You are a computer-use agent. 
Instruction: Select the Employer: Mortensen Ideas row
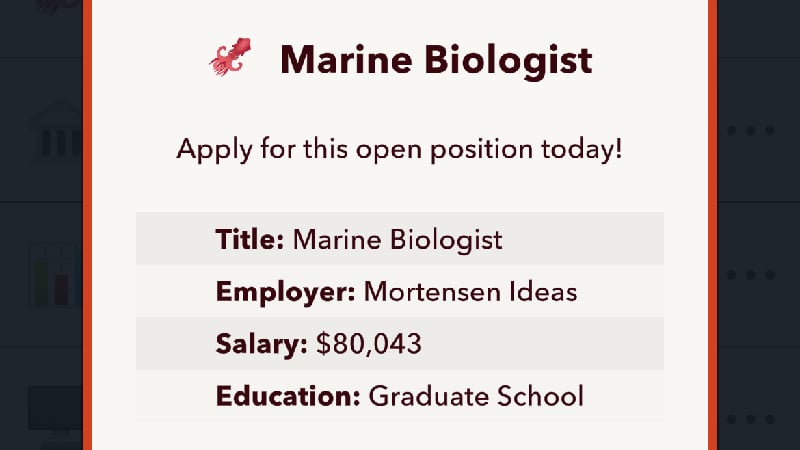[399, 291]
